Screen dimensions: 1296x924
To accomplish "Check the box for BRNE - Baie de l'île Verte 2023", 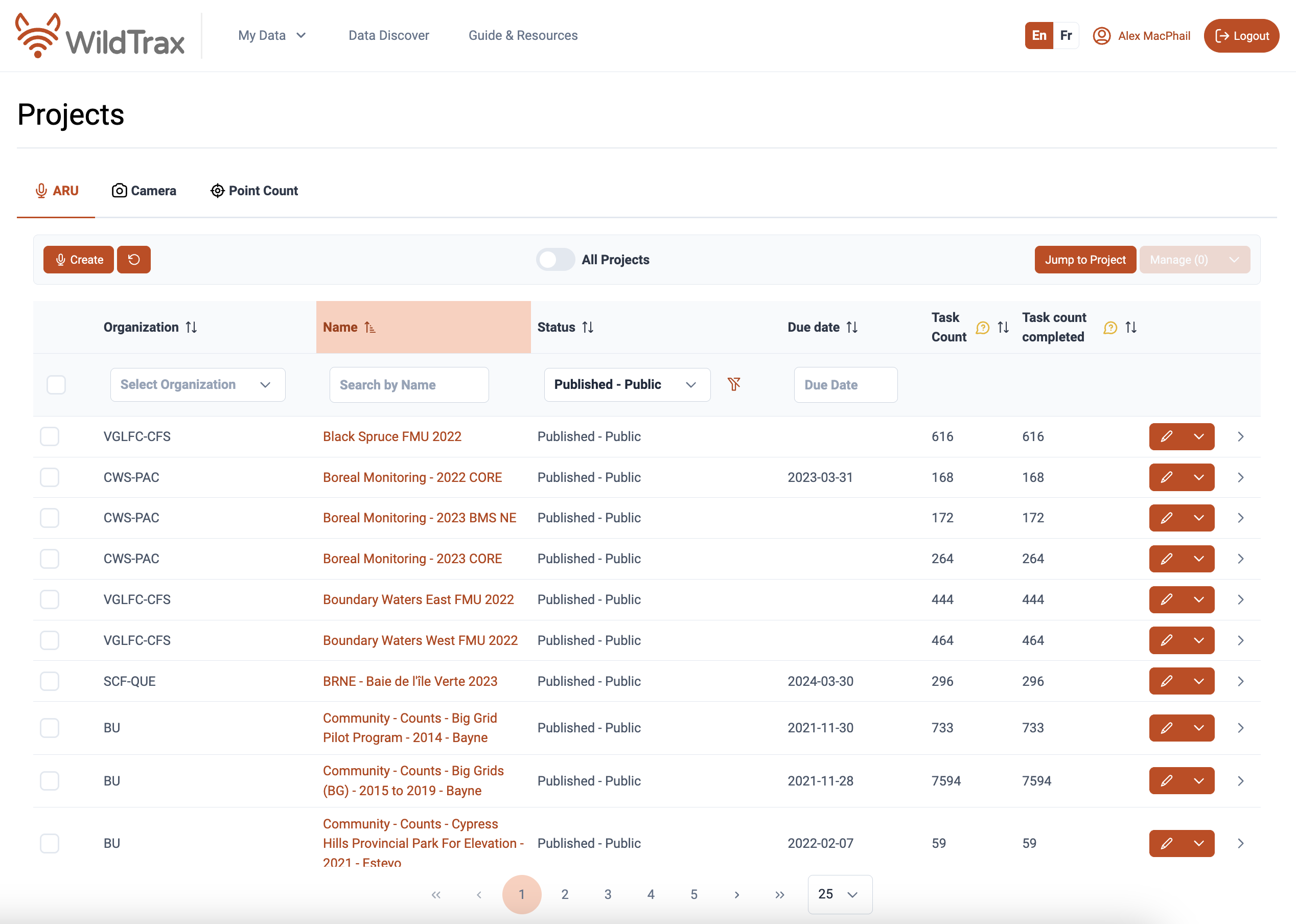I will pyautogui.click(x=50, y=681).
